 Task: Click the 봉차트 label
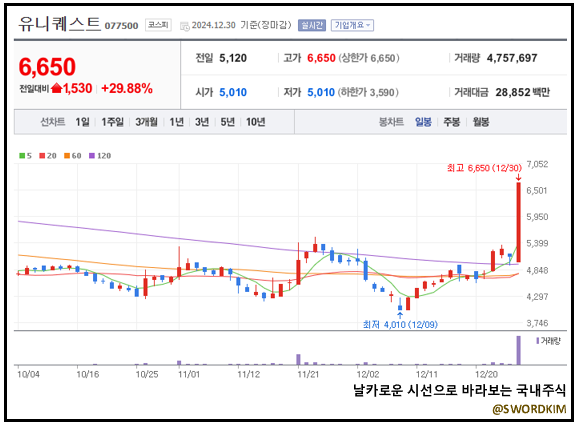coord(391,122)
